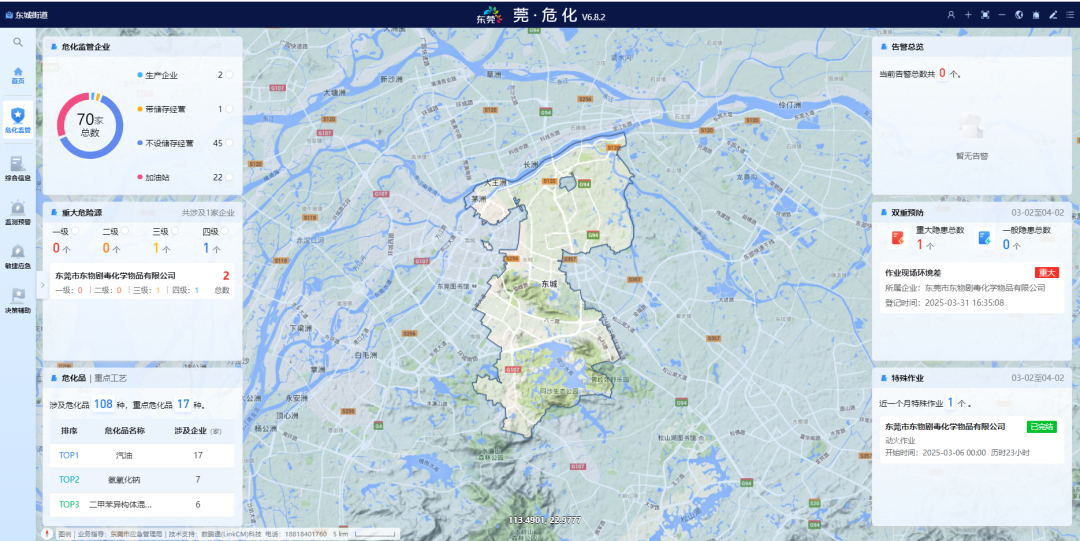
Task: Click the 当前告警总数 0 count
Action: click(942, 73)
